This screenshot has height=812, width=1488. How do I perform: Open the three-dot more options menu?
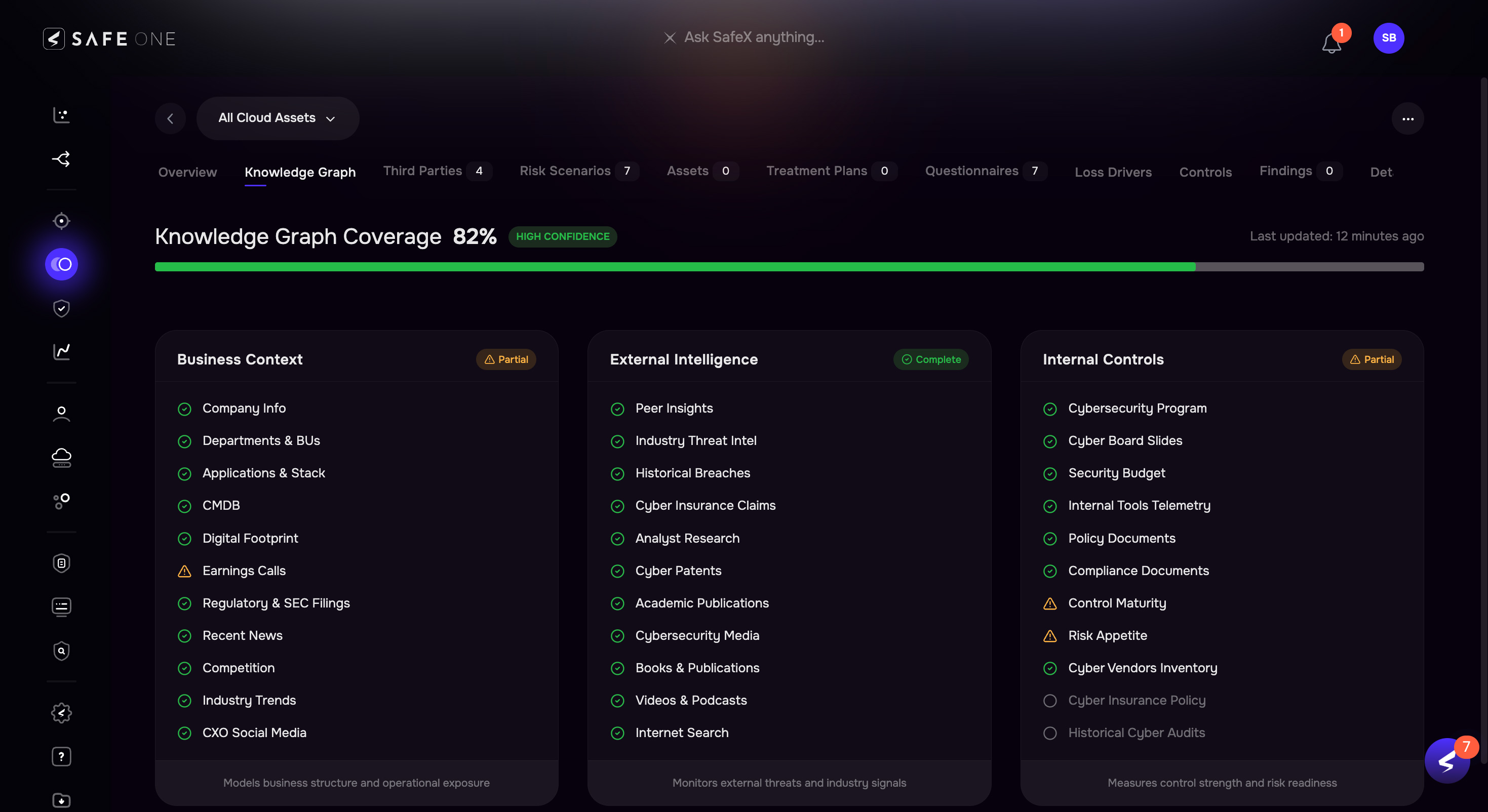pyautogui.click(x=1407, y=119)
